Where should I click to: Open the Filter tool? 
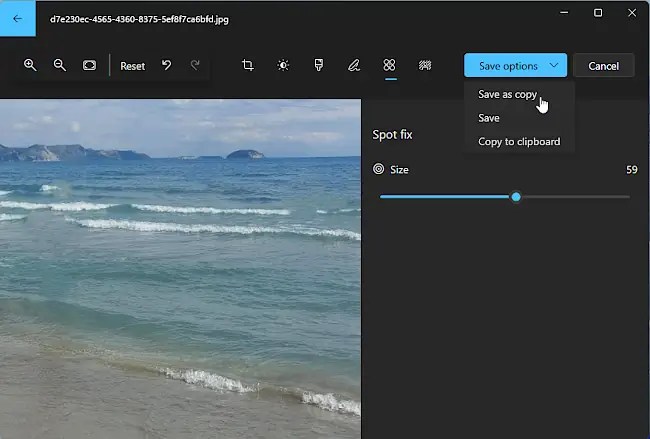(319, 65)
